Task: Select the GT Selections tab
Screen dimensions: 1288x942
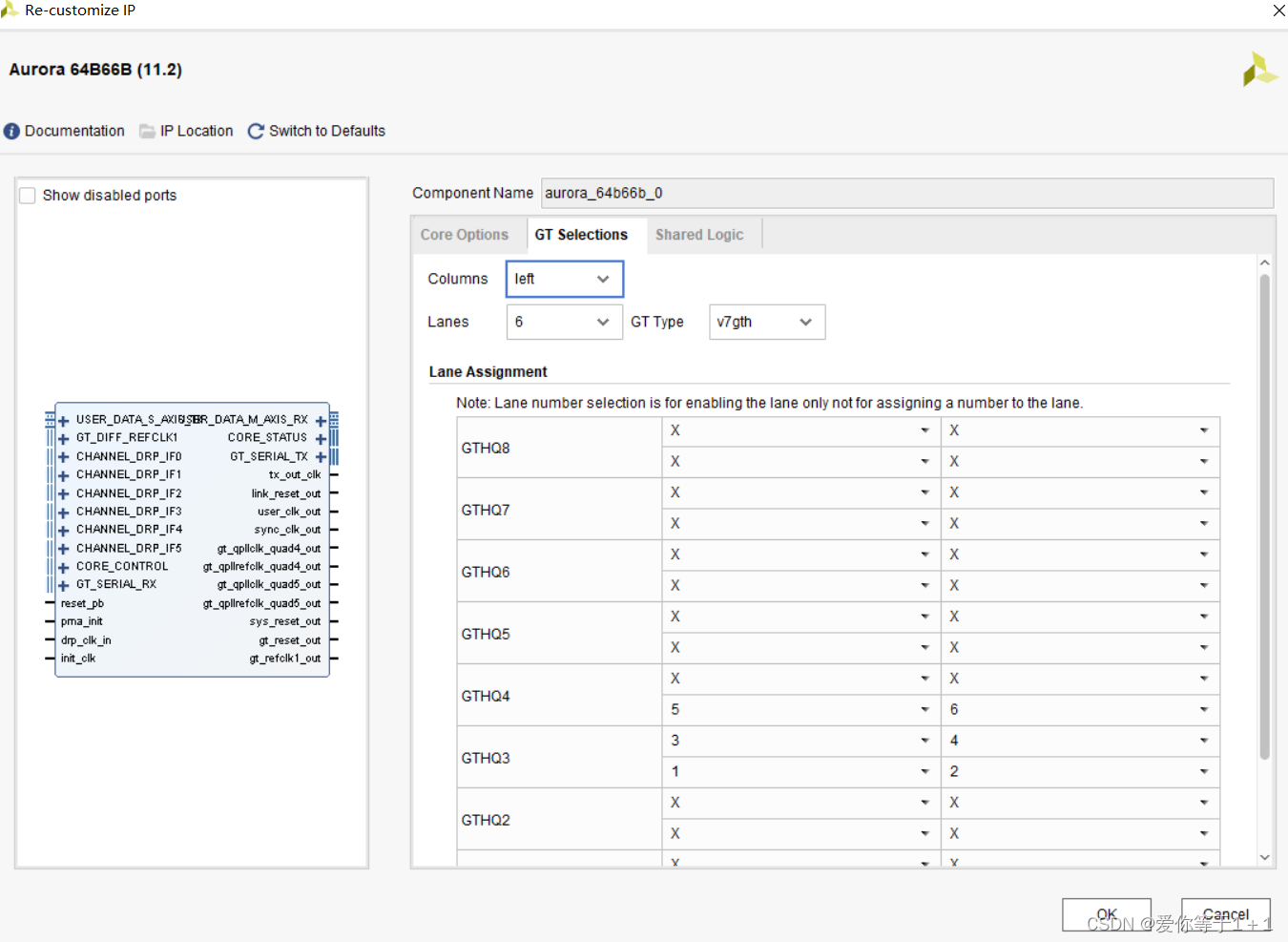Action: coord(581,235)
